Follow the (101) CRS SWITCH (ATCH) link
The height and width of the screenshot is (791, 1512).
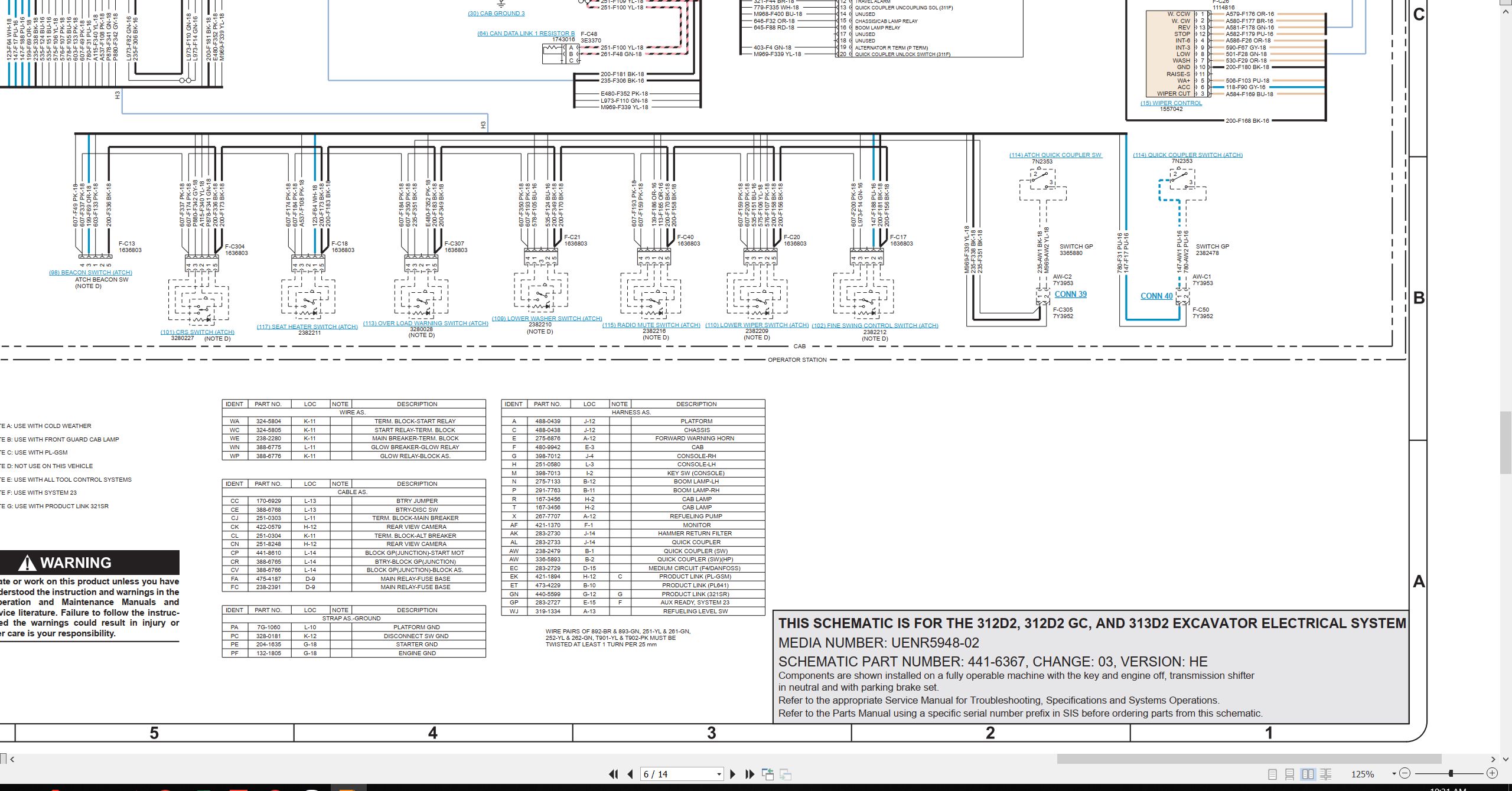197,332
